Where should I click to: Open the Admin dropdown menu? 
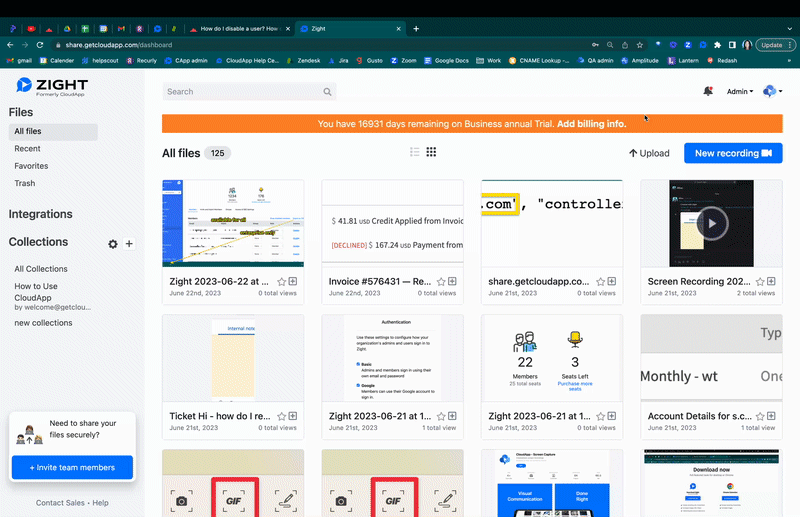[740, 91]
